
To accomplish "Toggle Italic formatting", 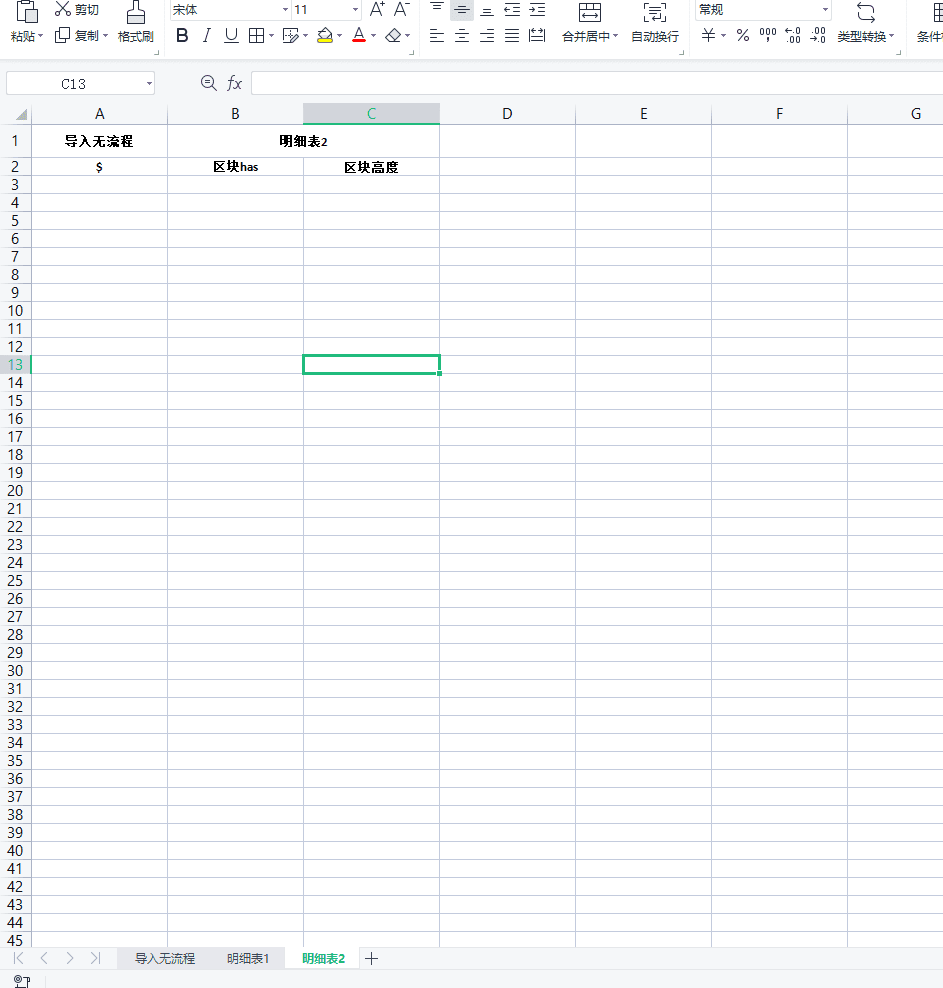I will [207, 36].
